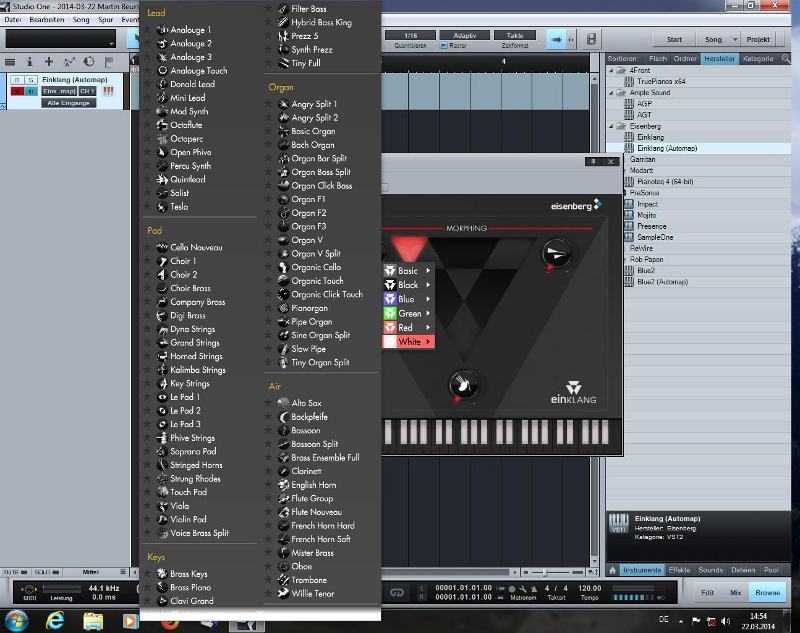Toggle input monitor on Einklang track

click(x=31, y=91)
